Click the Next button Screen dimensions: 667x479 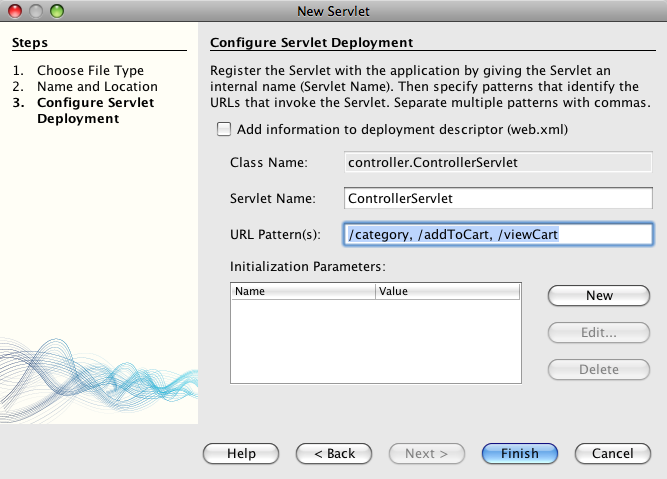(x=426, y=453)
